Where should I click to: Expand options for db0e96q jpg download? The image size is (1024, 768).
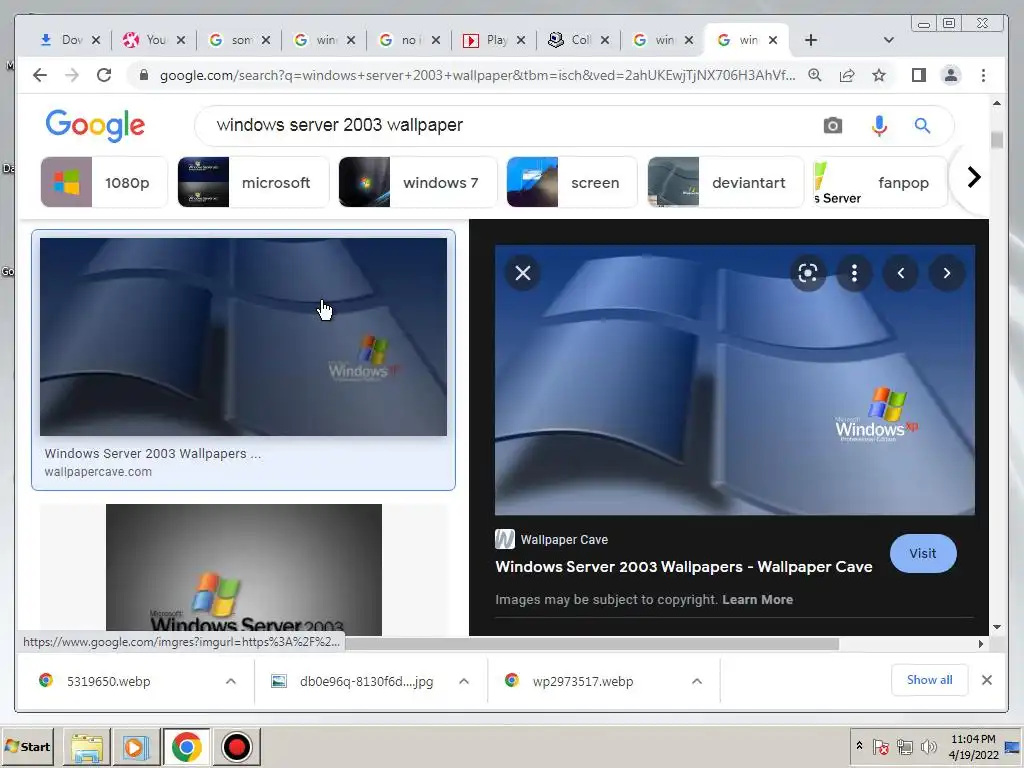[464, 681]
